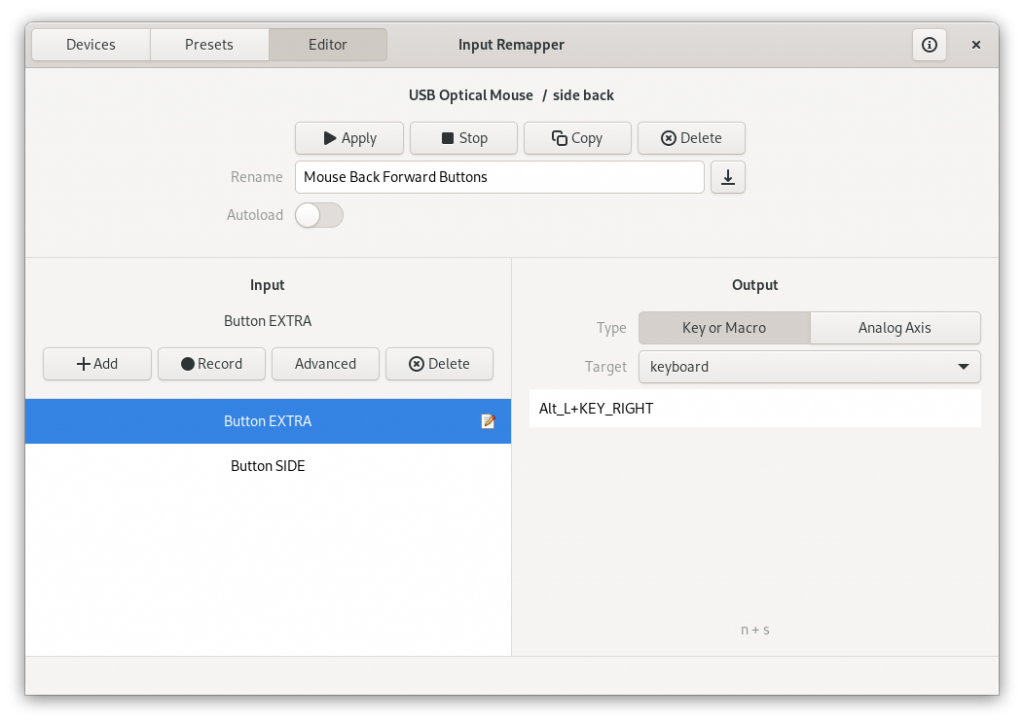Start recording a new input
Image resolution: width=1024 pixels, height=723 pixels.
coord(211,364)
